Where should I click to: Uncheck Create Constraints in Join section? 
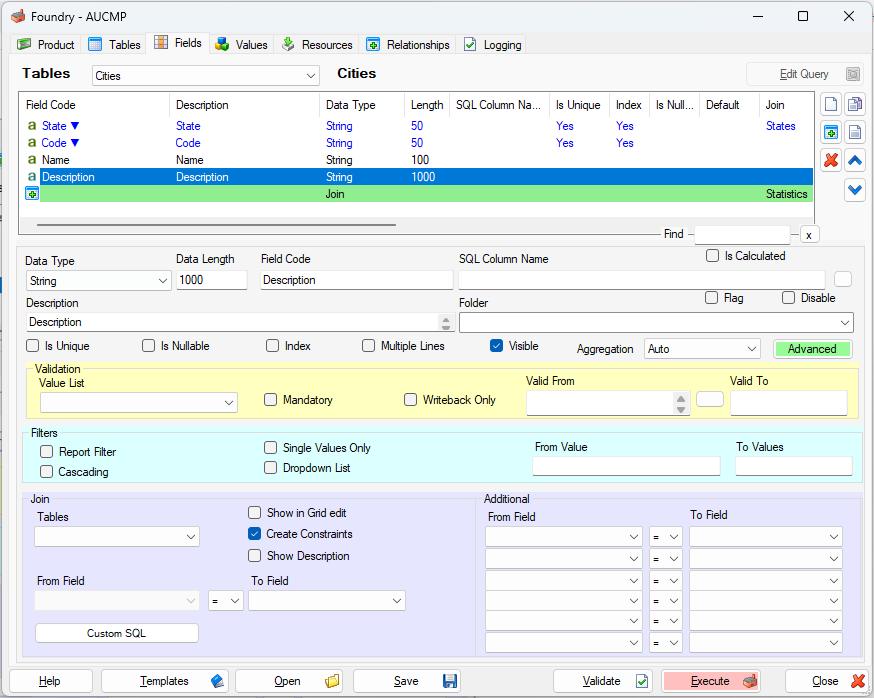click(x=254, y=534)
